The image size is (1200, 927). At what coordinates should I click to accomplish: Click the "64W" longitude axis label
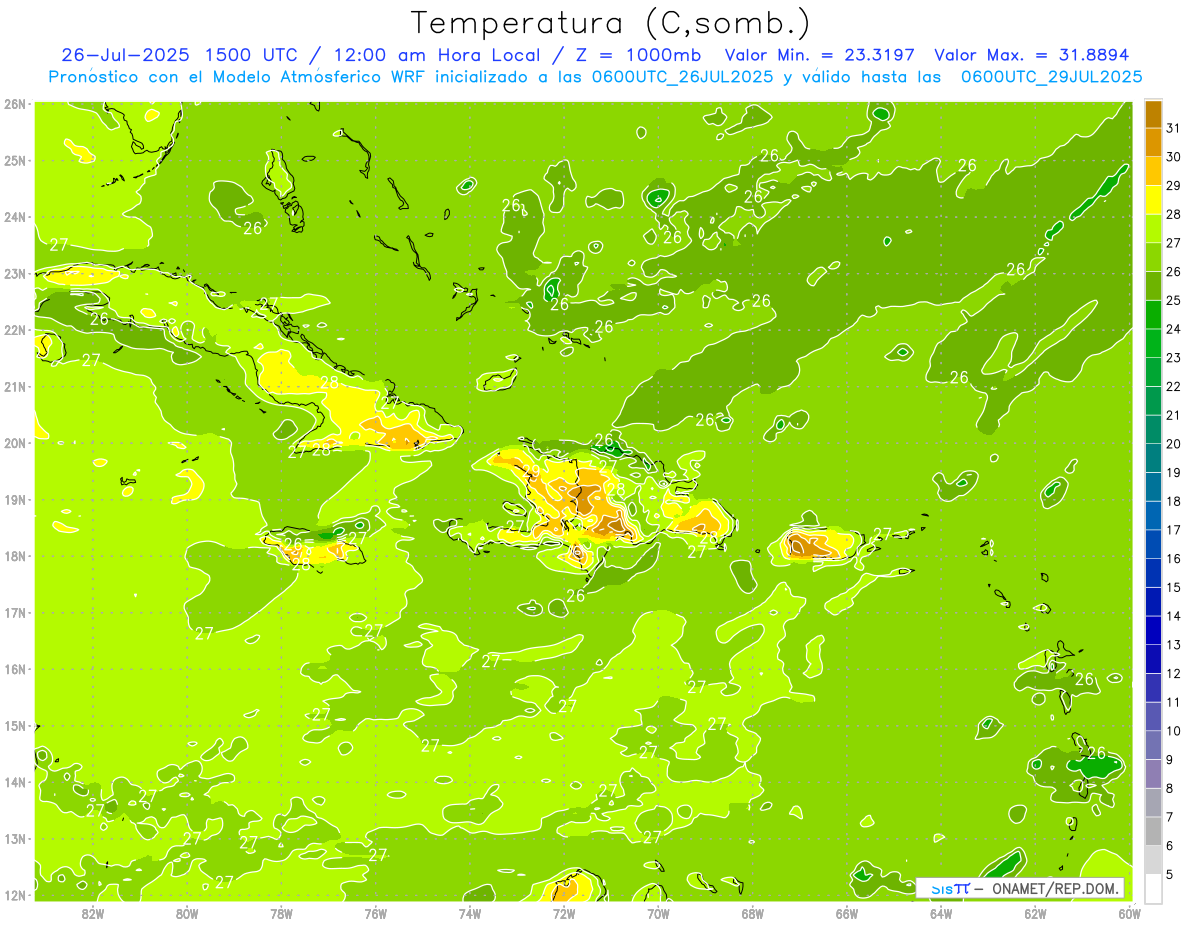941,913
